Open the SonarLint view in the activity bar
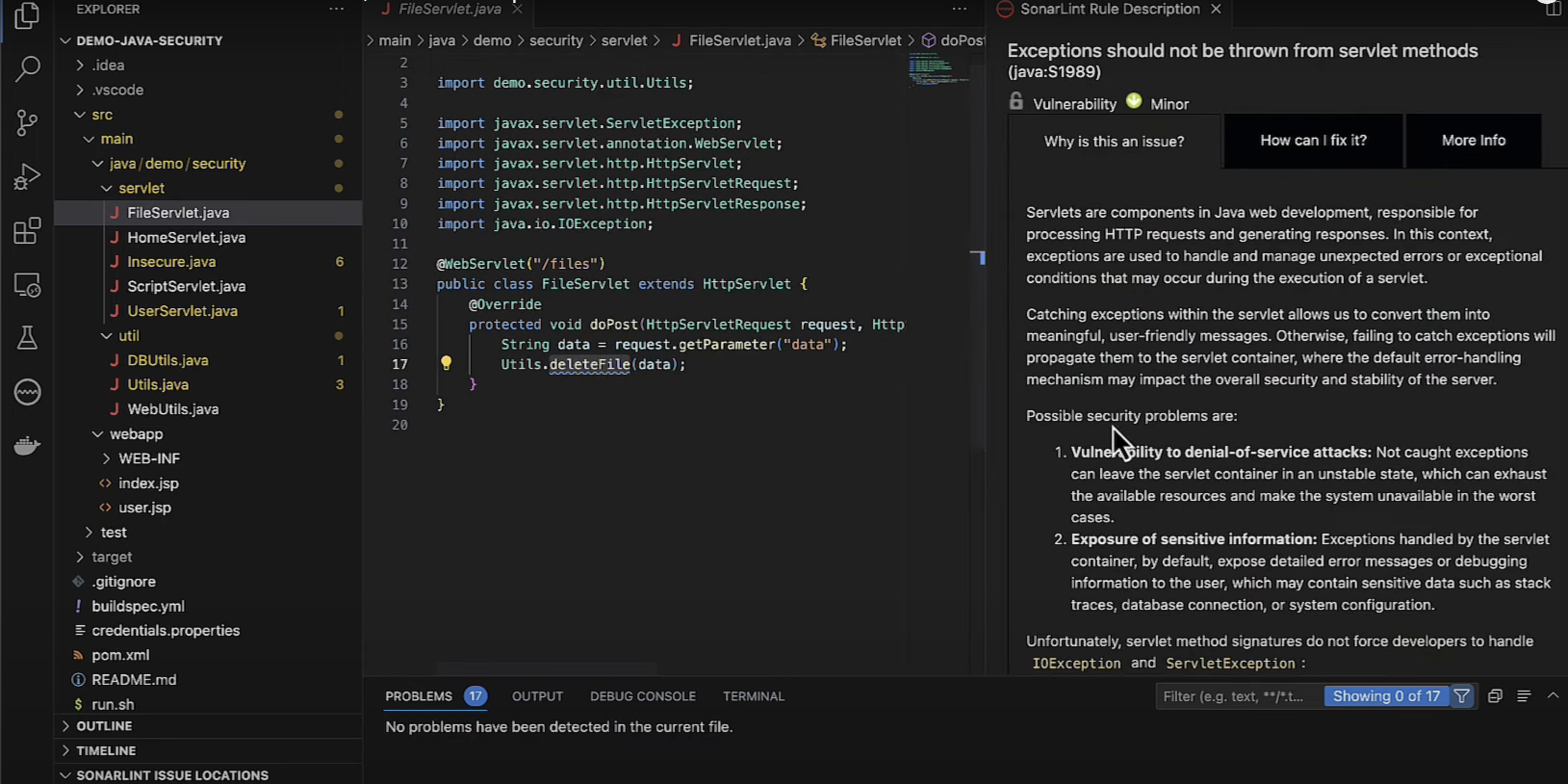This screenshot has width=1568, height=784. tap(27, 392)
